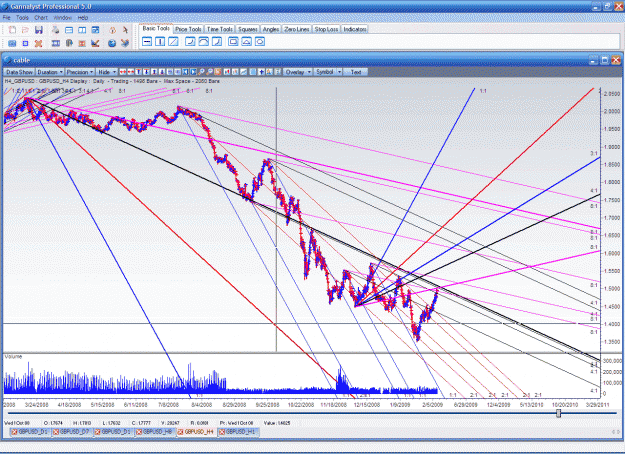Click the blue cross icon in chart toolbar
625x454 pixels.
261,72
